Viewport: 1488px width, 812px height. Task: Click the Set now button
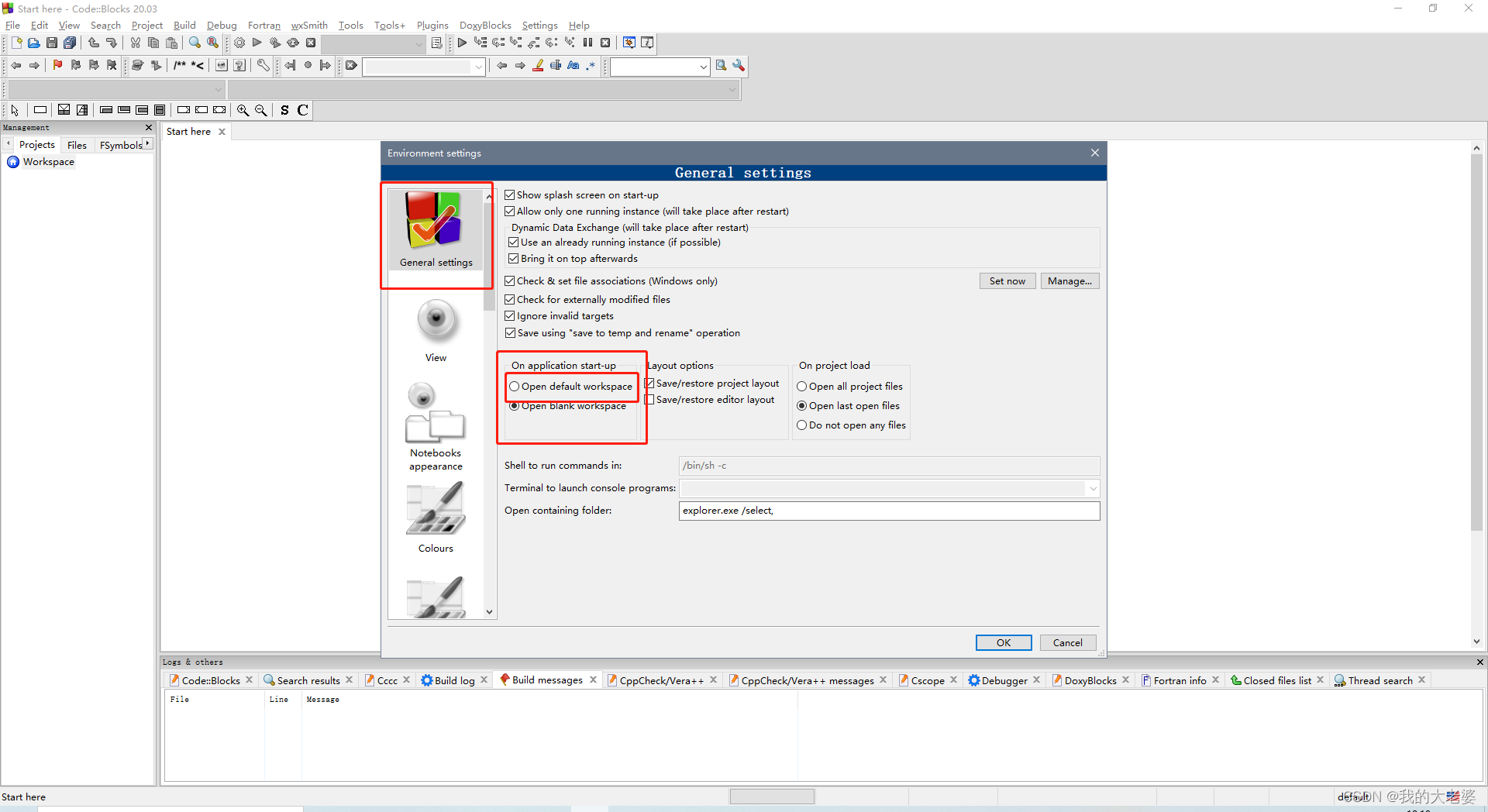tap(1007, 280)
